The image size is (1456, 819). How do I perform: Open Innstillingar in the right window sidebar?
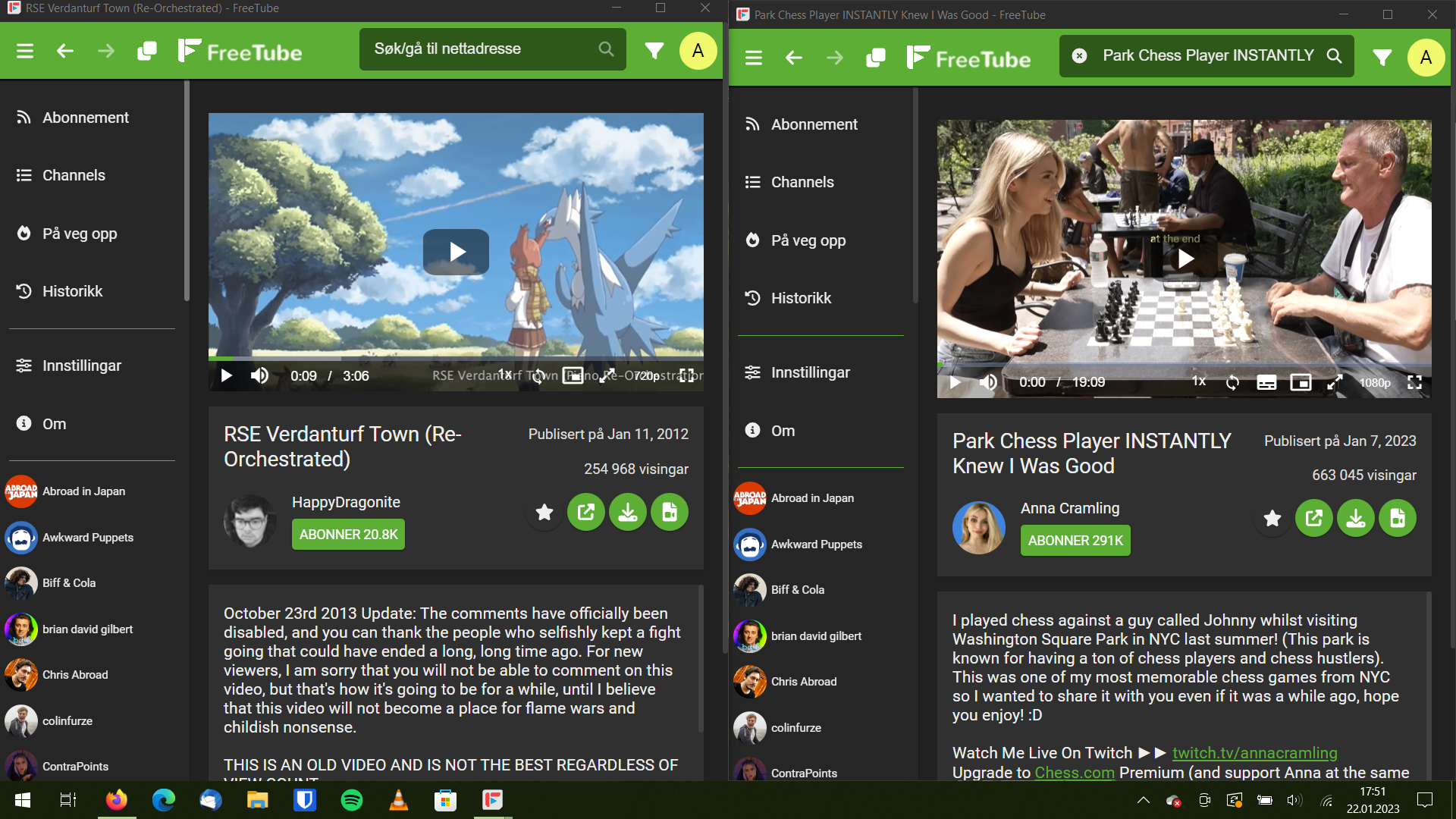tap(810, 372)
